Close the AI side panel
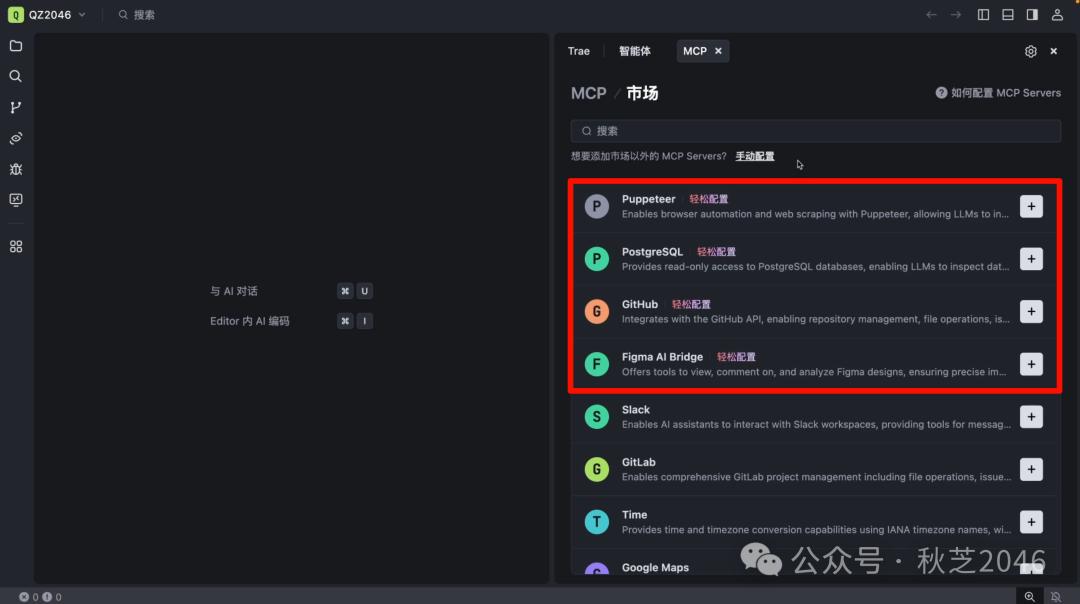This screenshot has width=1080, height=604. pos(1054,51)
